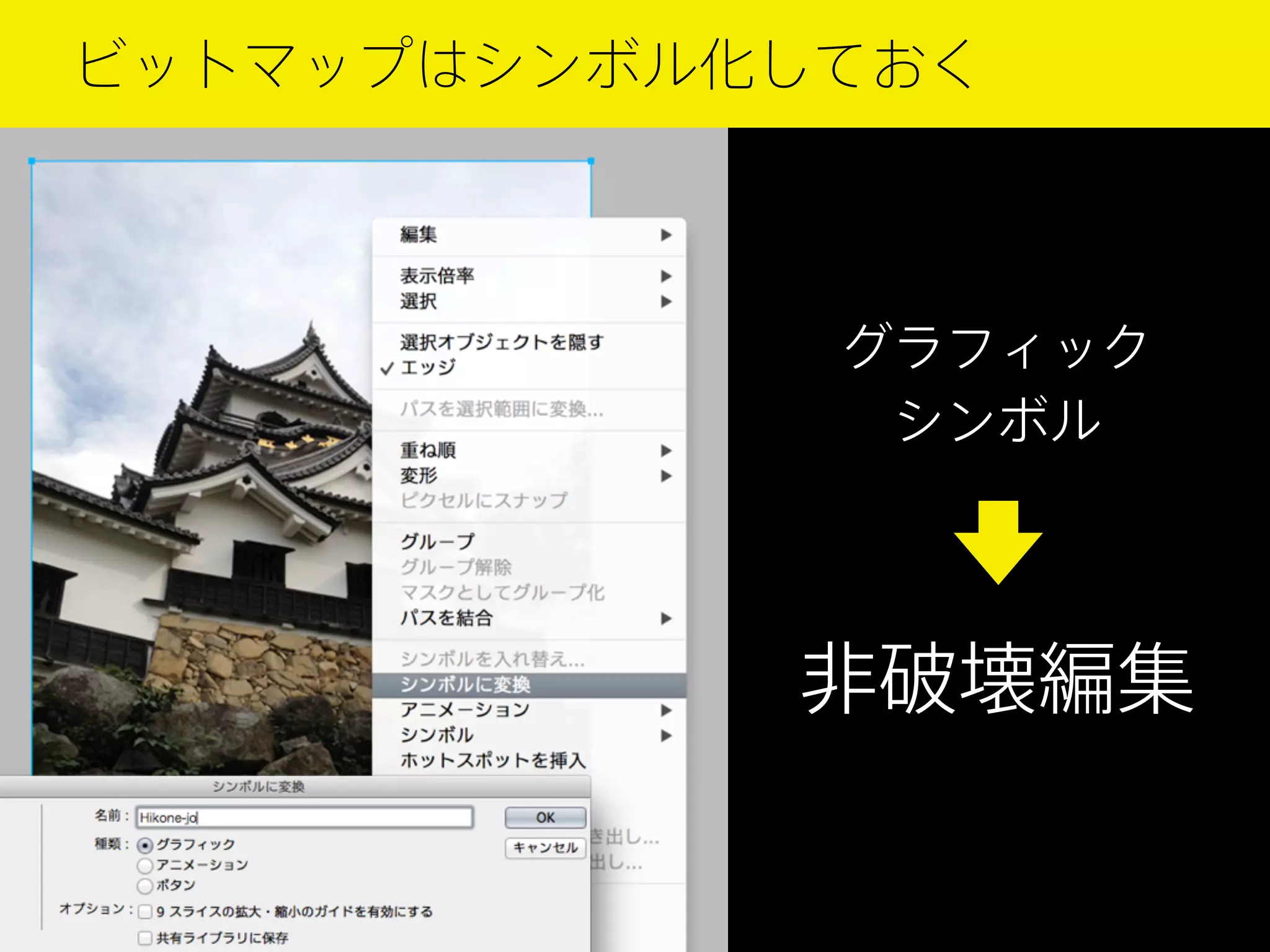The width and height of the screenshot is (1270, 952).
Task: Click the disabled パスを選択範囲に変換... item
Action: [x=529, y=409]
